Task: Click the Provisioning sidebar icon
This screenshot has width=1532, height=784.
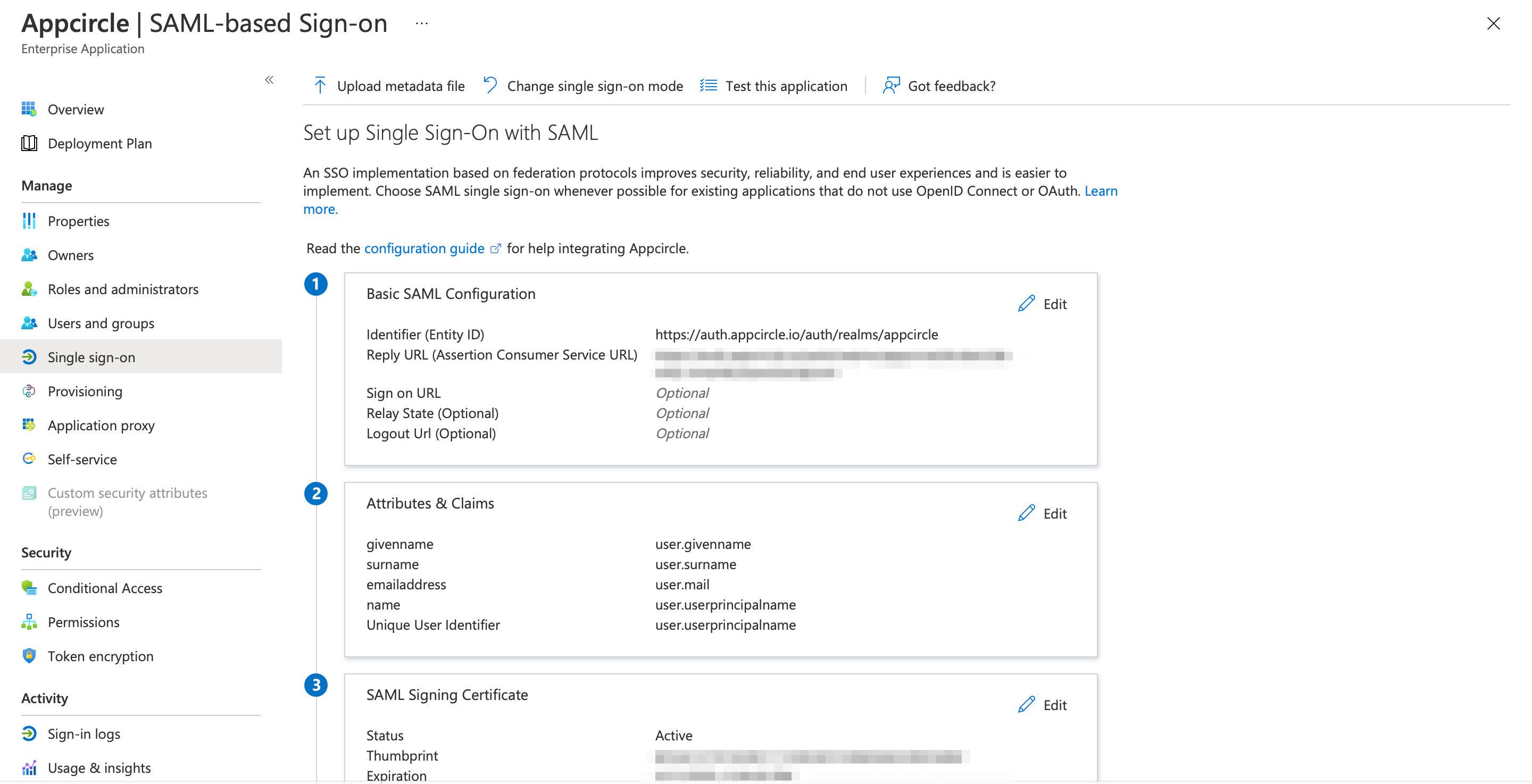Action: point(29,391)
